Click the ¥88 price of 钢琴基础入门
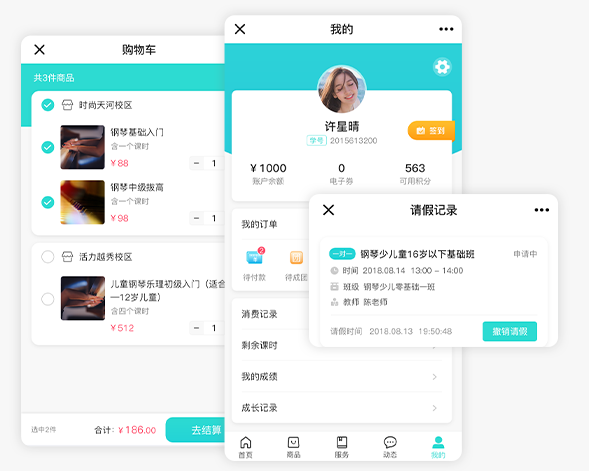 [119, 163]
